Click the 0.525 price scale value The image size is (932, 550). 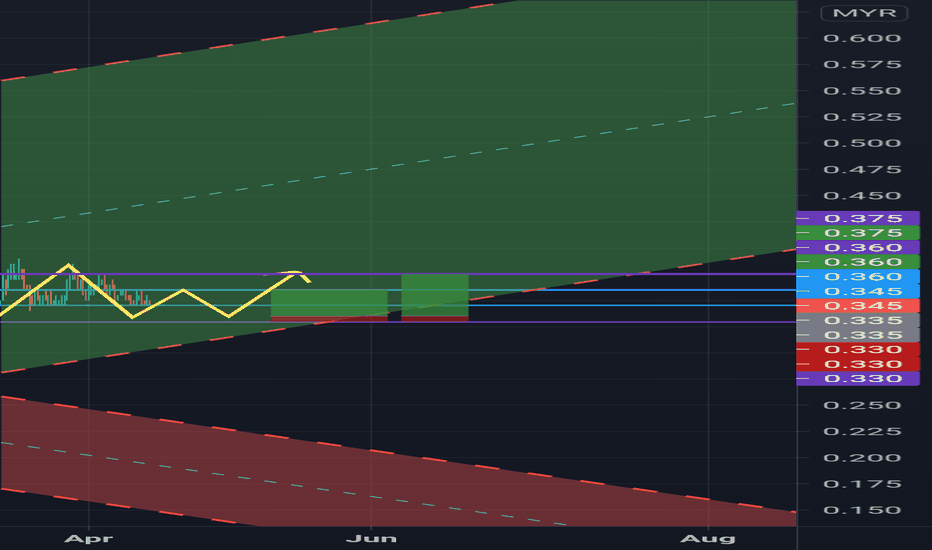click(x=862, y=117)
